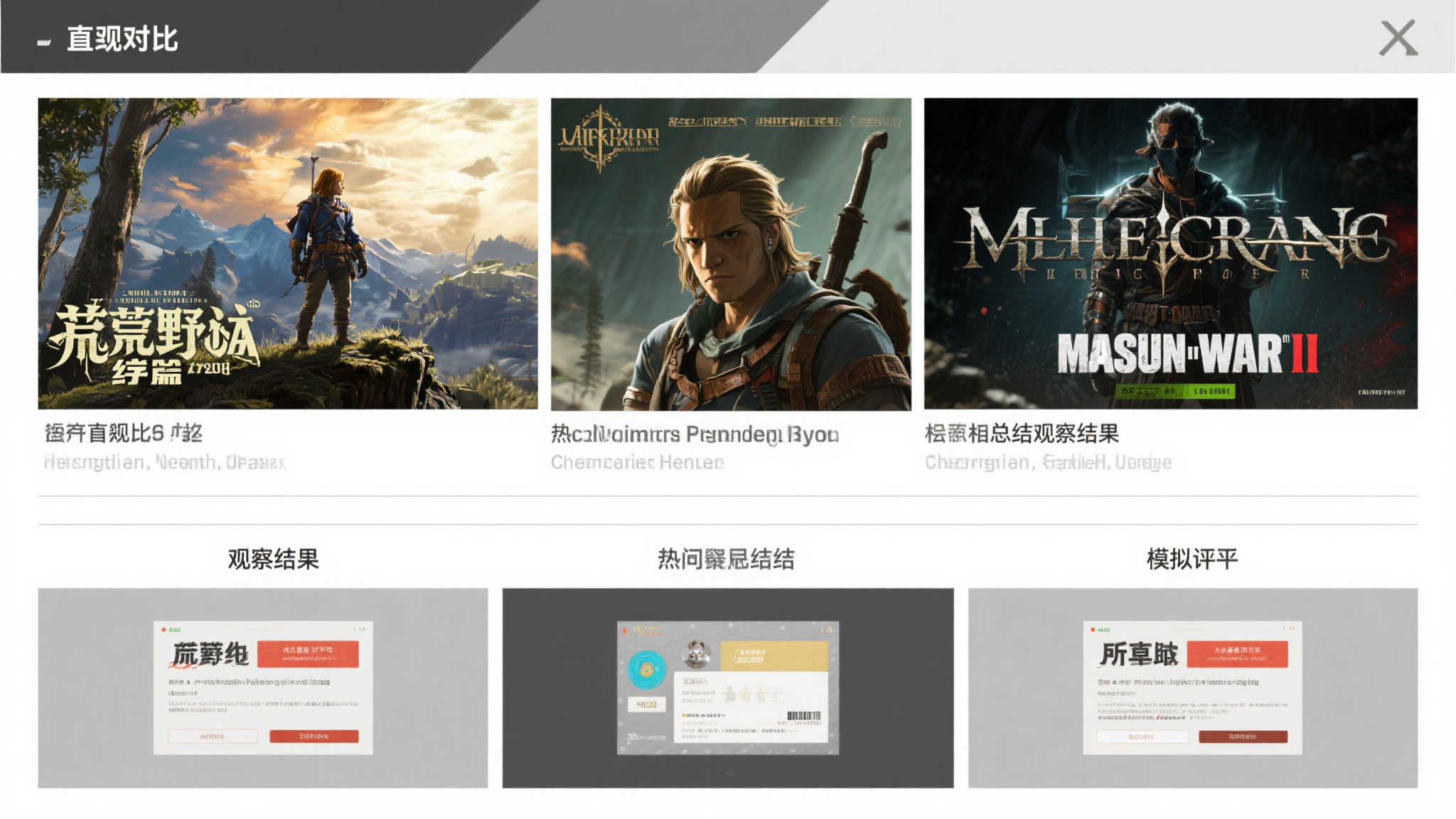The height and width of the screenshot is (819, 1456).
Task: Click the orange dot icon on the 观察结果 card
Action: click(x=164, y=630)
